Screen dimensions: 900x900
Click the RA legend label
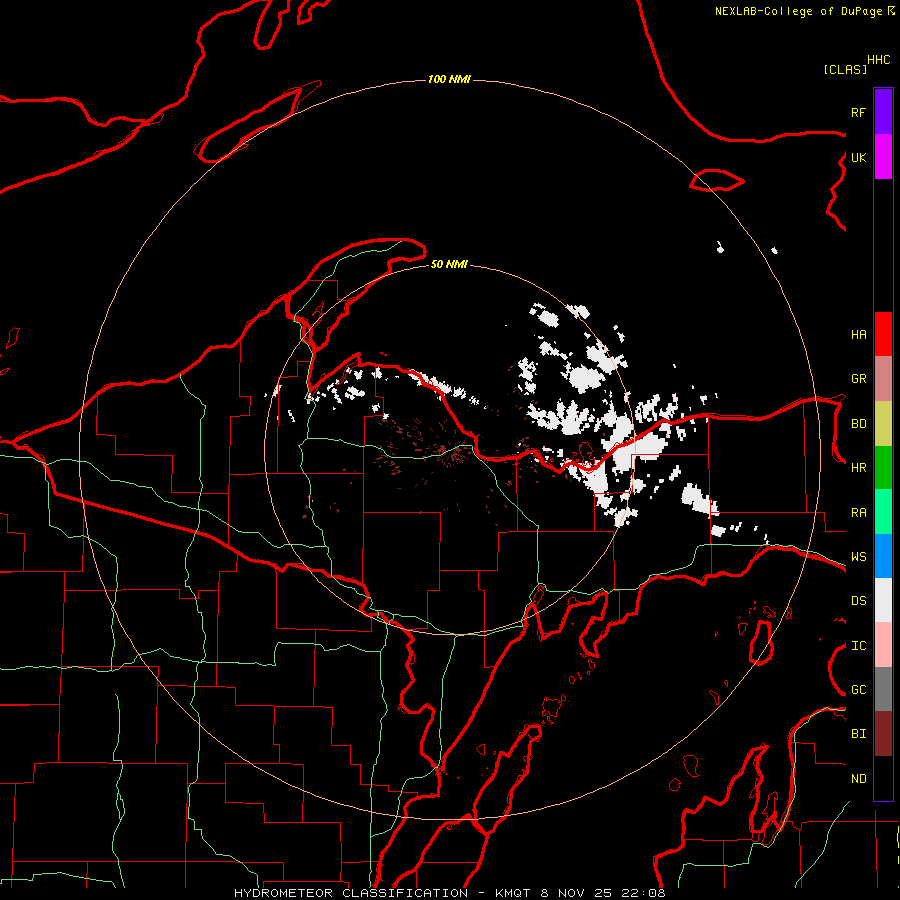858,513
